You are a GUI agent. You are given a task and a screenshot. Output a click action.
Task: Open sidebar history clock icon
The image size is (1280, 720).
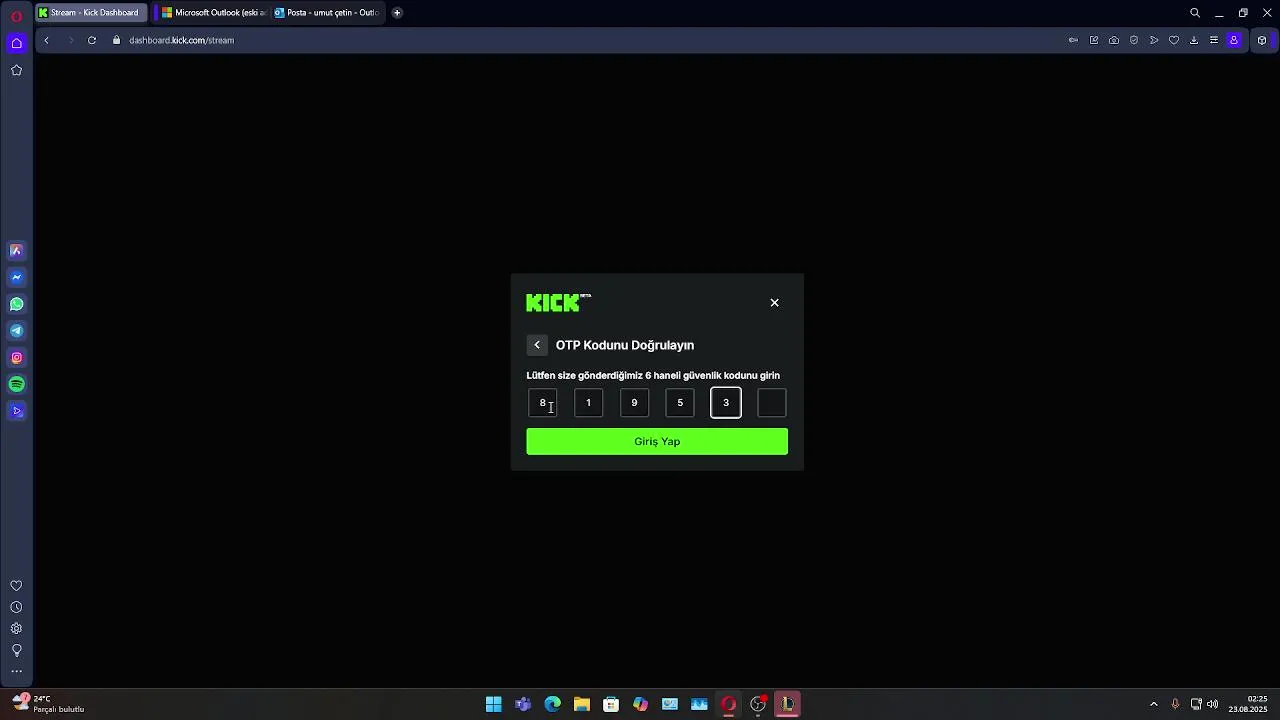(x=16, y=607)
